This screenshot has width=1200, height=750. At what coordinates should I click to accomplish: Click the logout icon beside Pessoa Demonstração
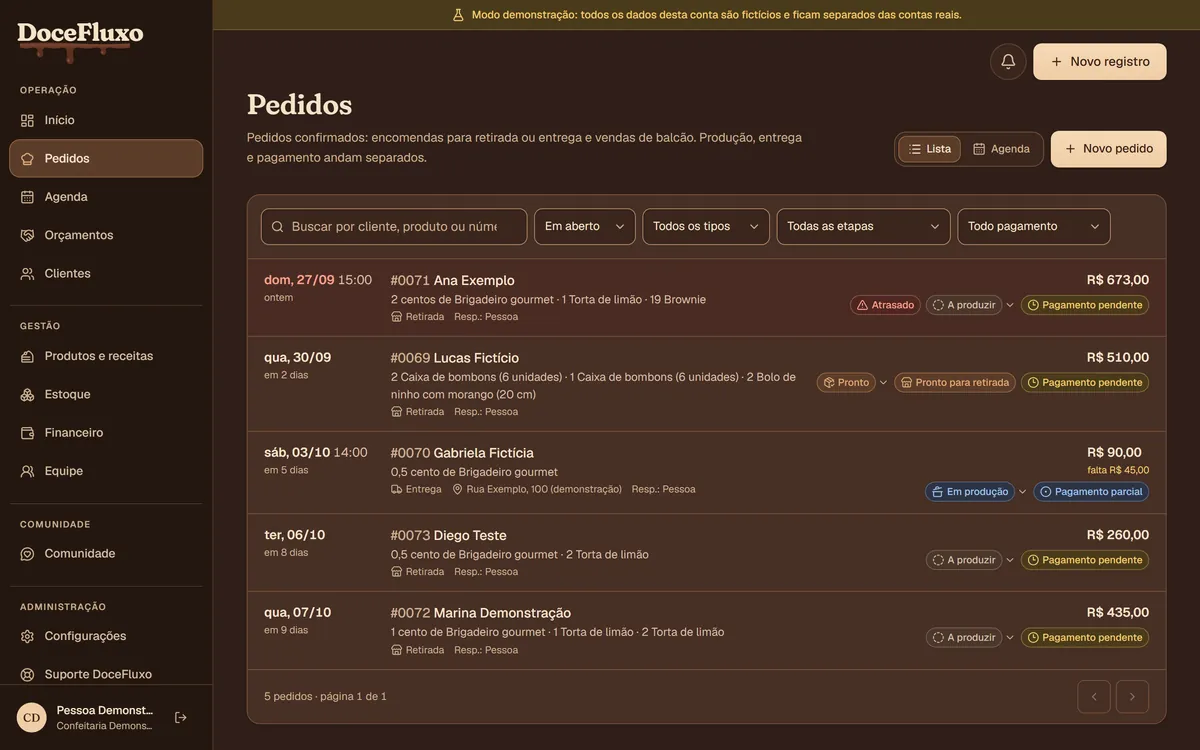click(x=181, y=717)
